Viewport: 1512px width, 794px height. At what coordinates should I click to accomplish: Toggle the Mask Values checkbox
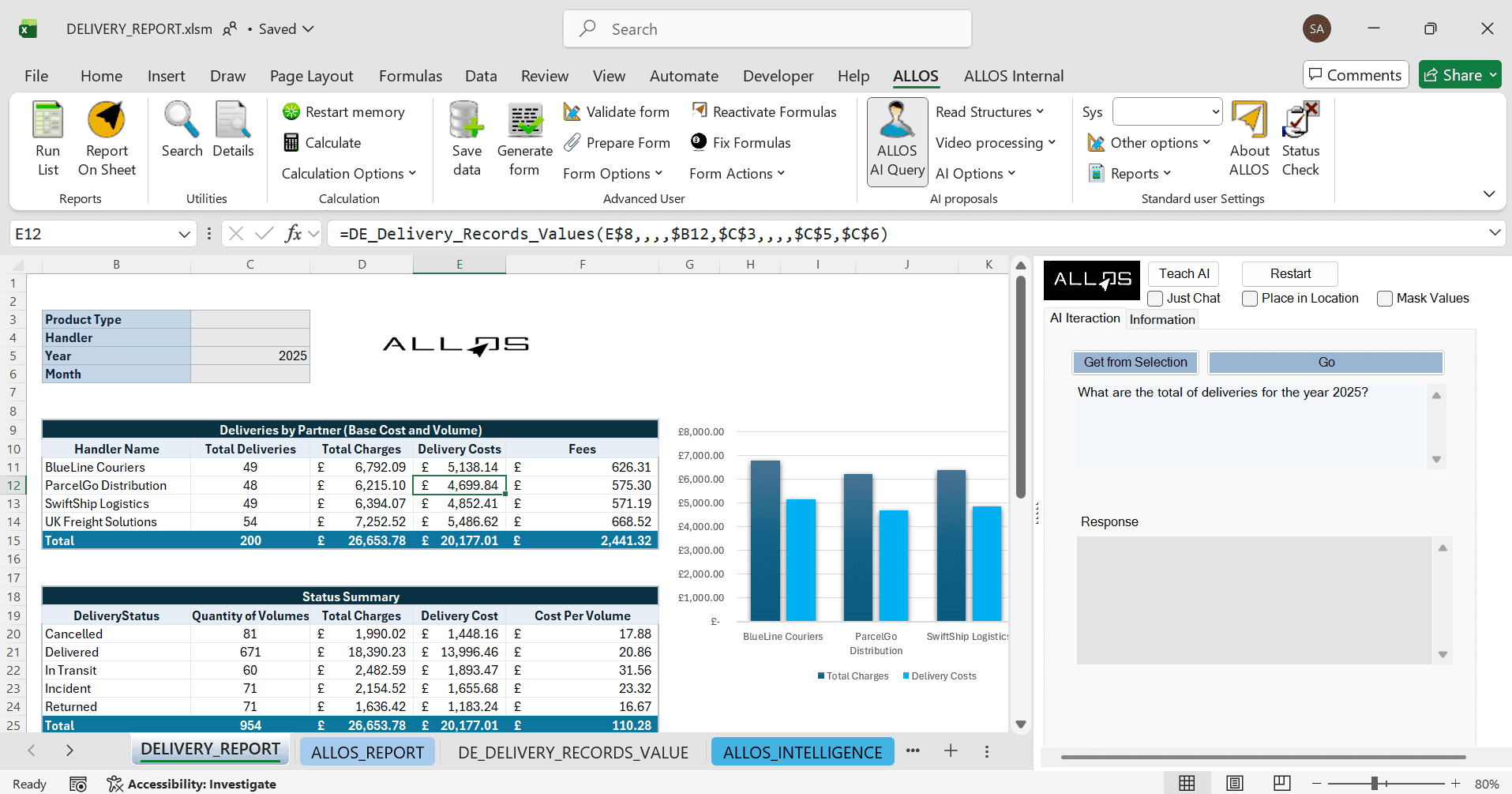1385,298
